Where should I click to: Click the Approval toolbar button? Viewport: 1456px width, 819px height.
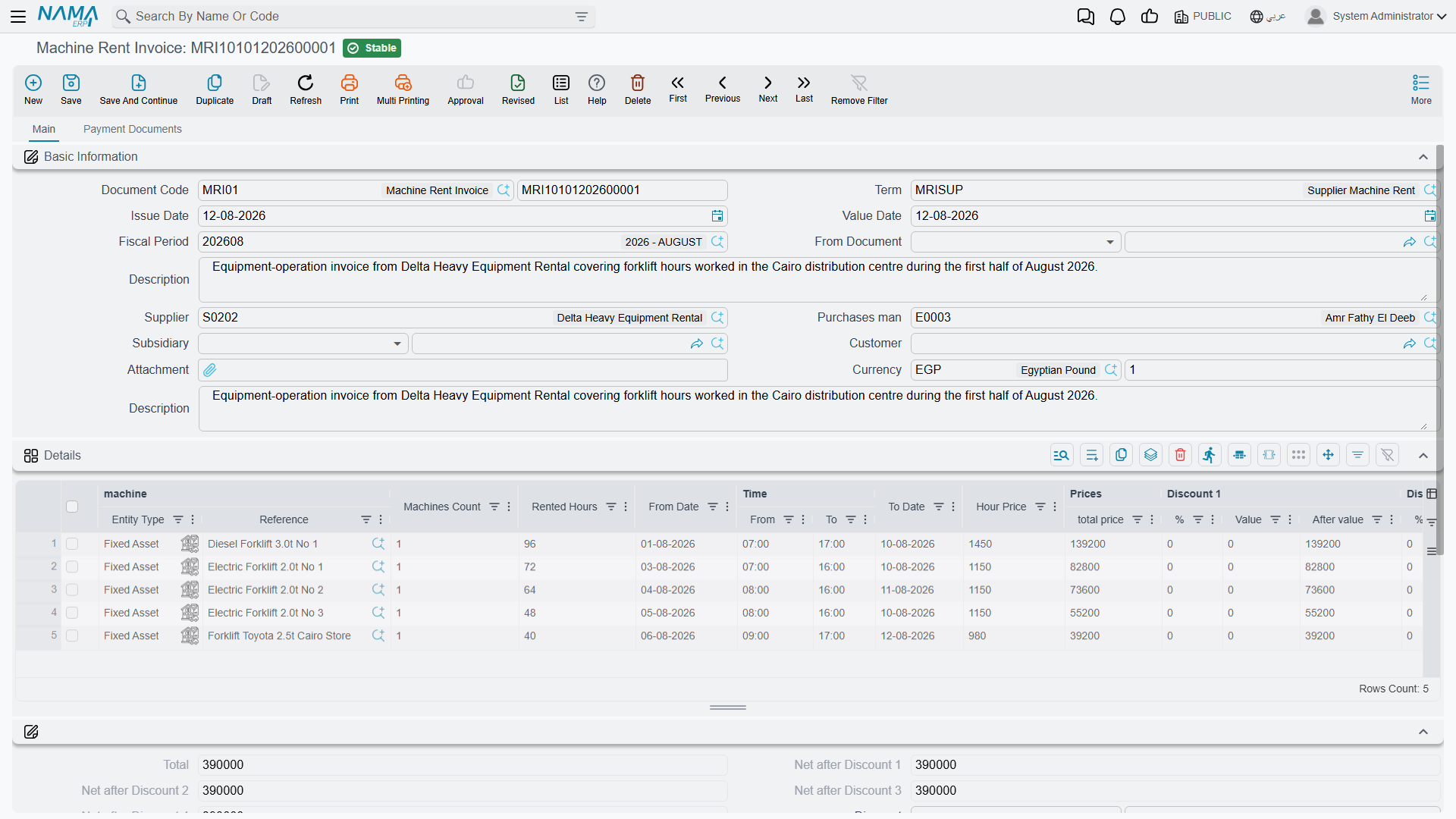(466, 89)
